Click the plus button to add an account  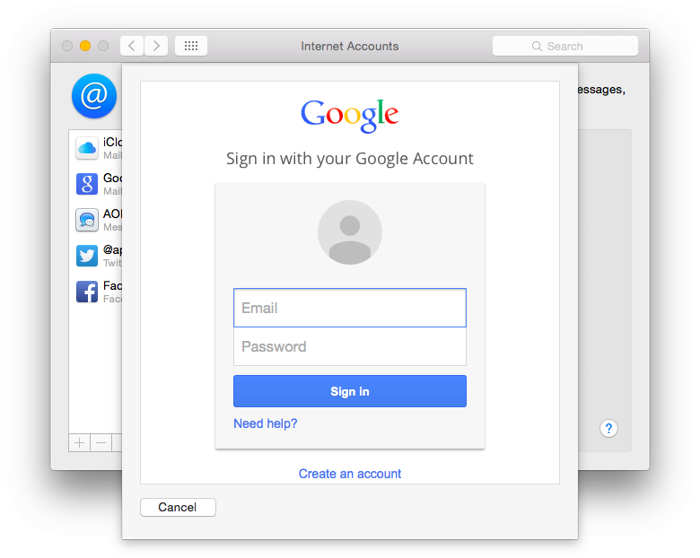(80, 442)
